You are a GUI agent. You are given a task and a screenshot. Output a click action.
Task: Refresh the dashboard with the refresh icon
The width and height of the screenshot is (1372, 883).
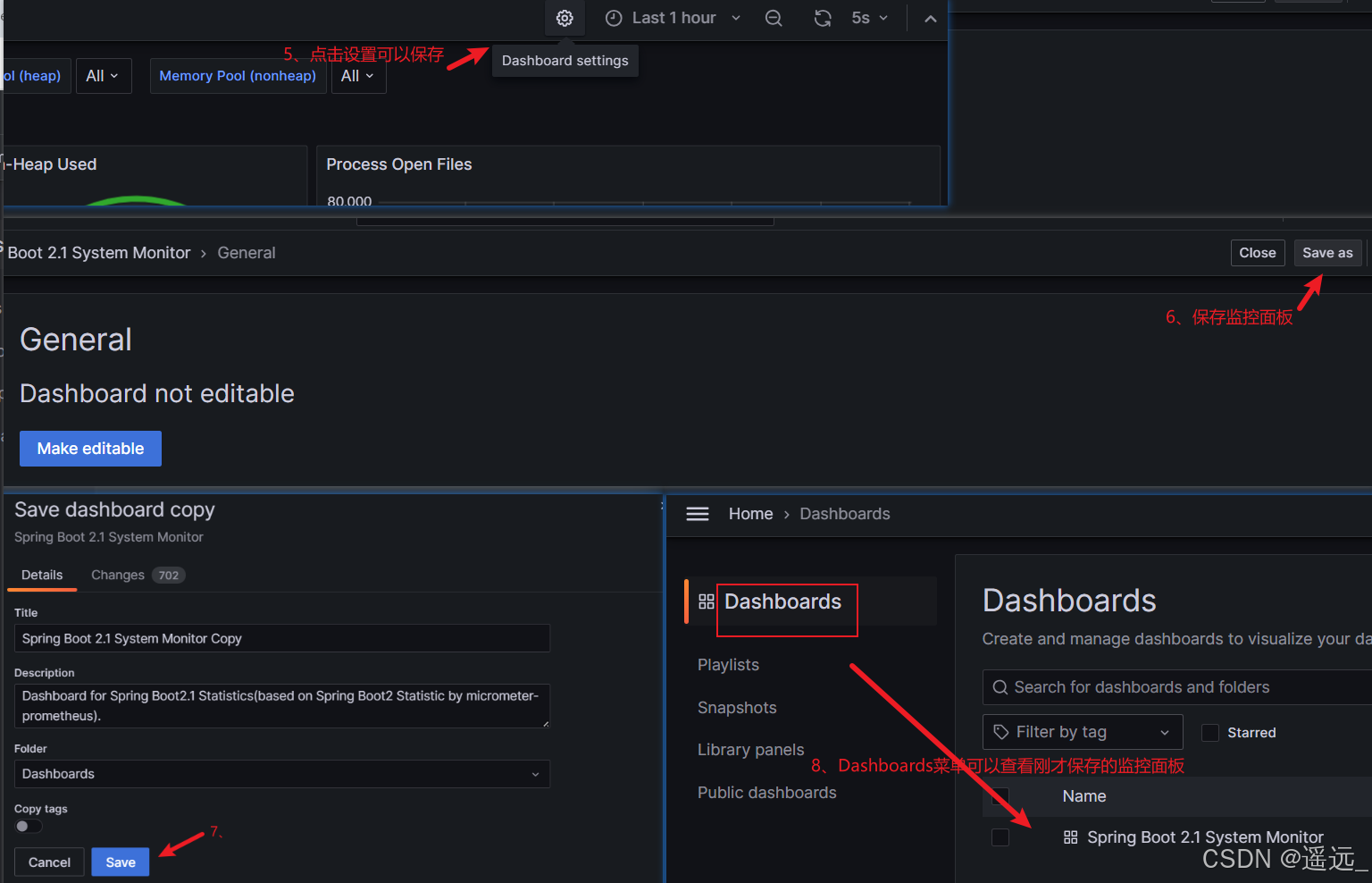(823, 18)
